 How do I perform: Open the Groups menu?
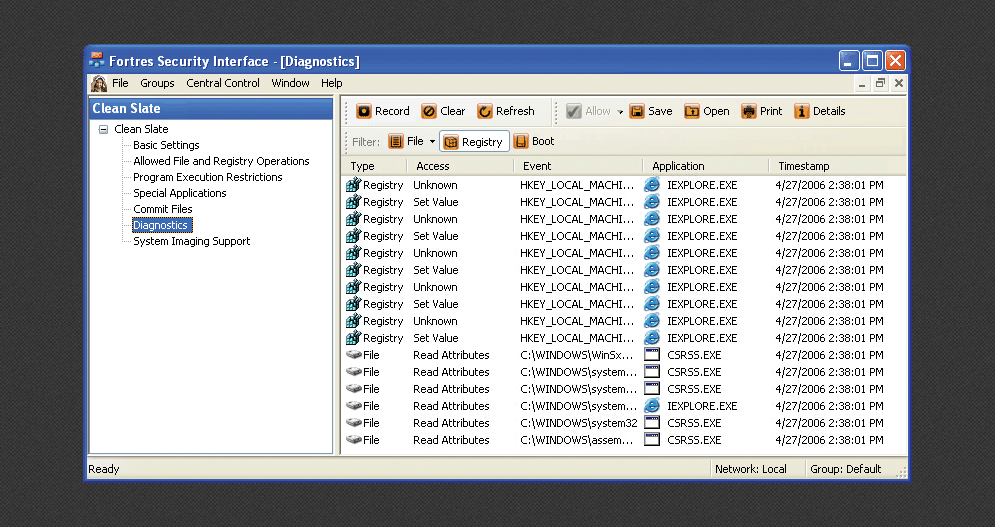click(x=157, y=83)
